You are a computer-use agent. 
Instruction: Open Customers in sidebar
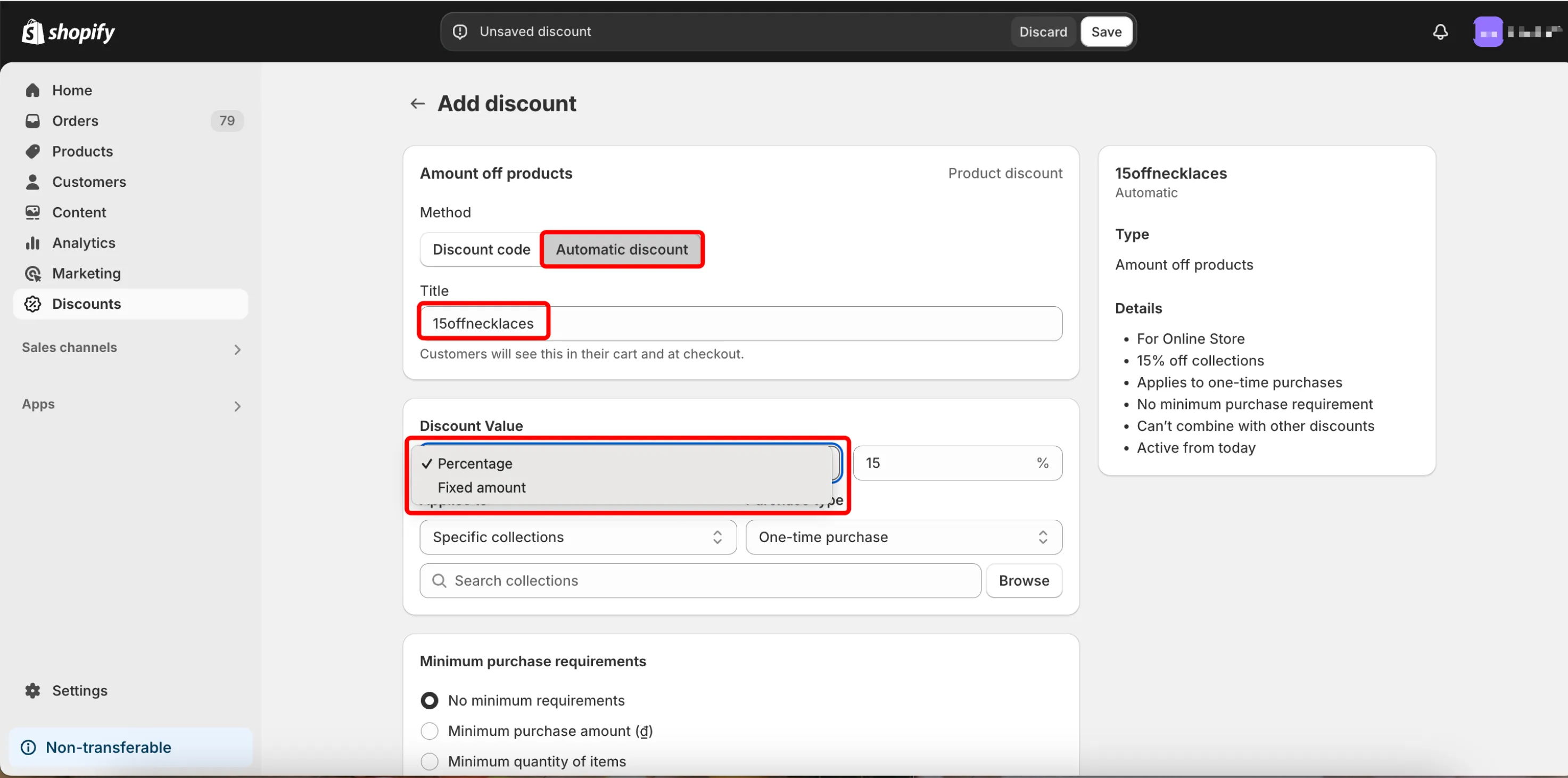coord(130,182)
